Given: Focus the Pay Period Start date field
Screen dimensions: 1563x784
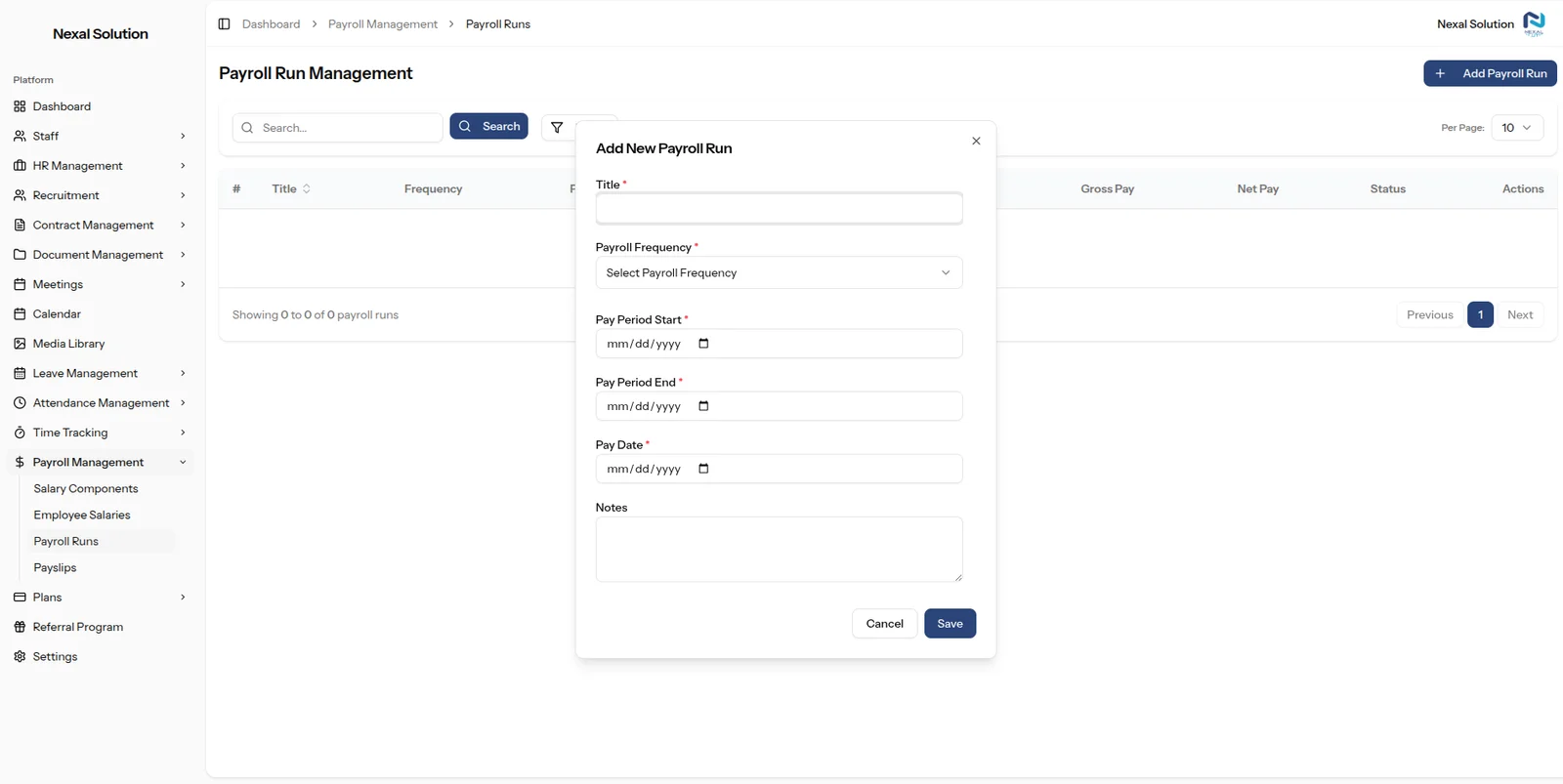Looking at the screenshot, I should coord(779,344).
